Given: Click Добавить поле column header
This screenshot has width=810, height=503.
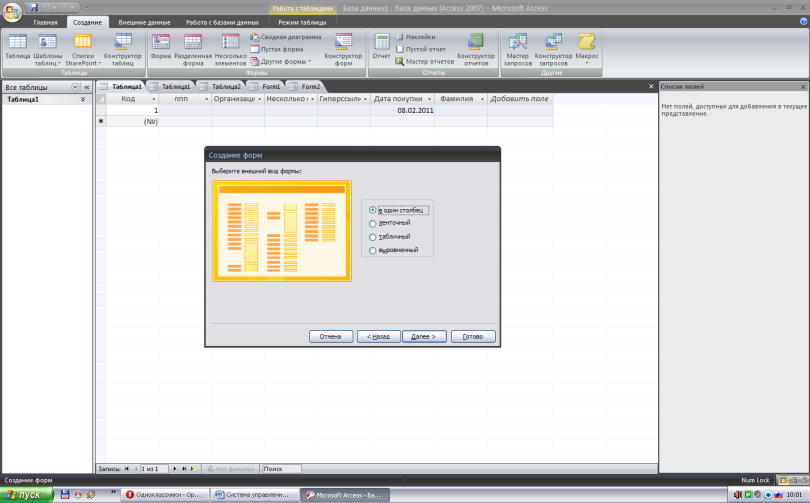Looking at the screenshot, I should pos(520,99).
